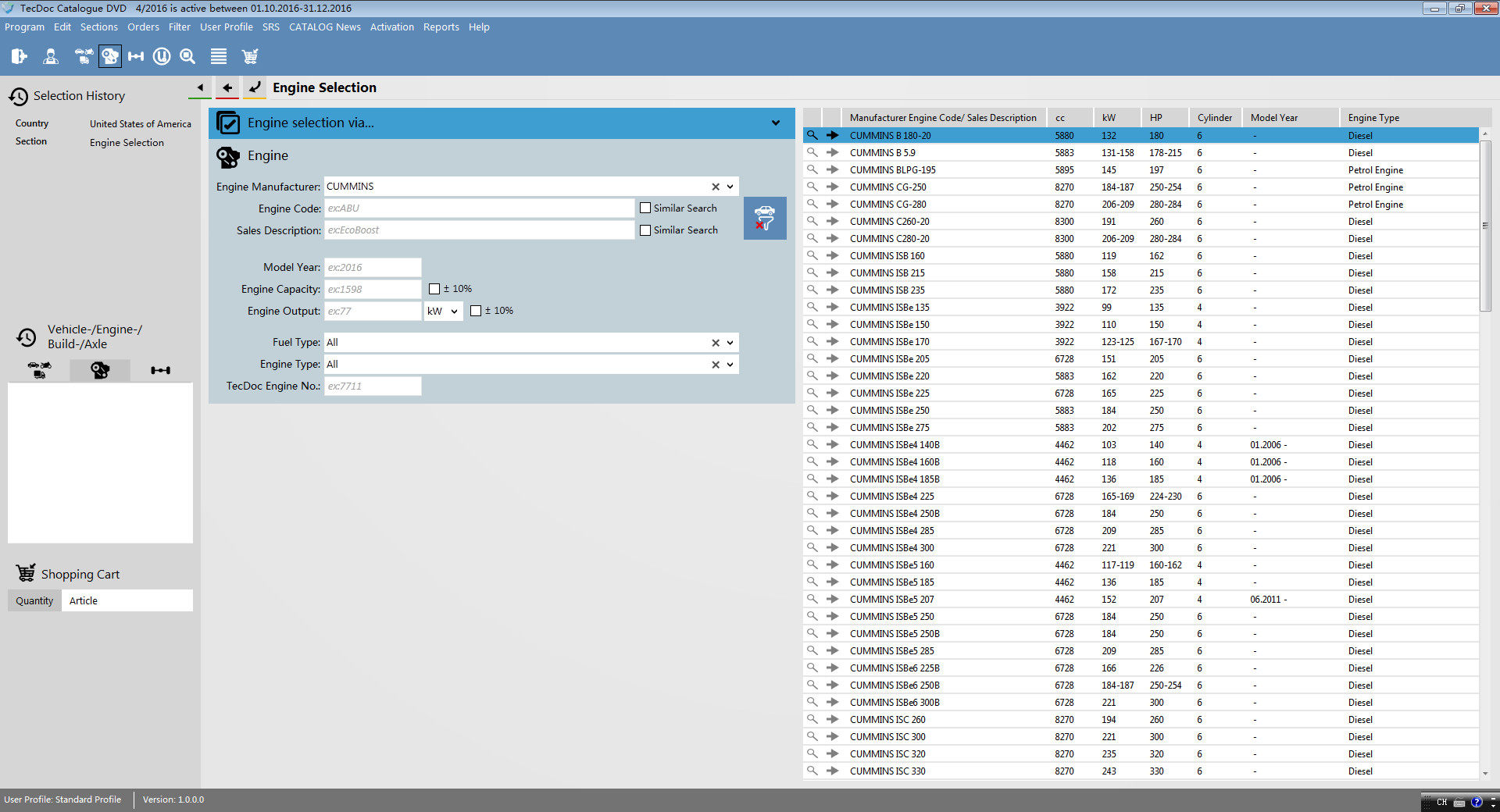Open the Filter menu
This screenshot has width=1500, height=812.
[180, 27]
